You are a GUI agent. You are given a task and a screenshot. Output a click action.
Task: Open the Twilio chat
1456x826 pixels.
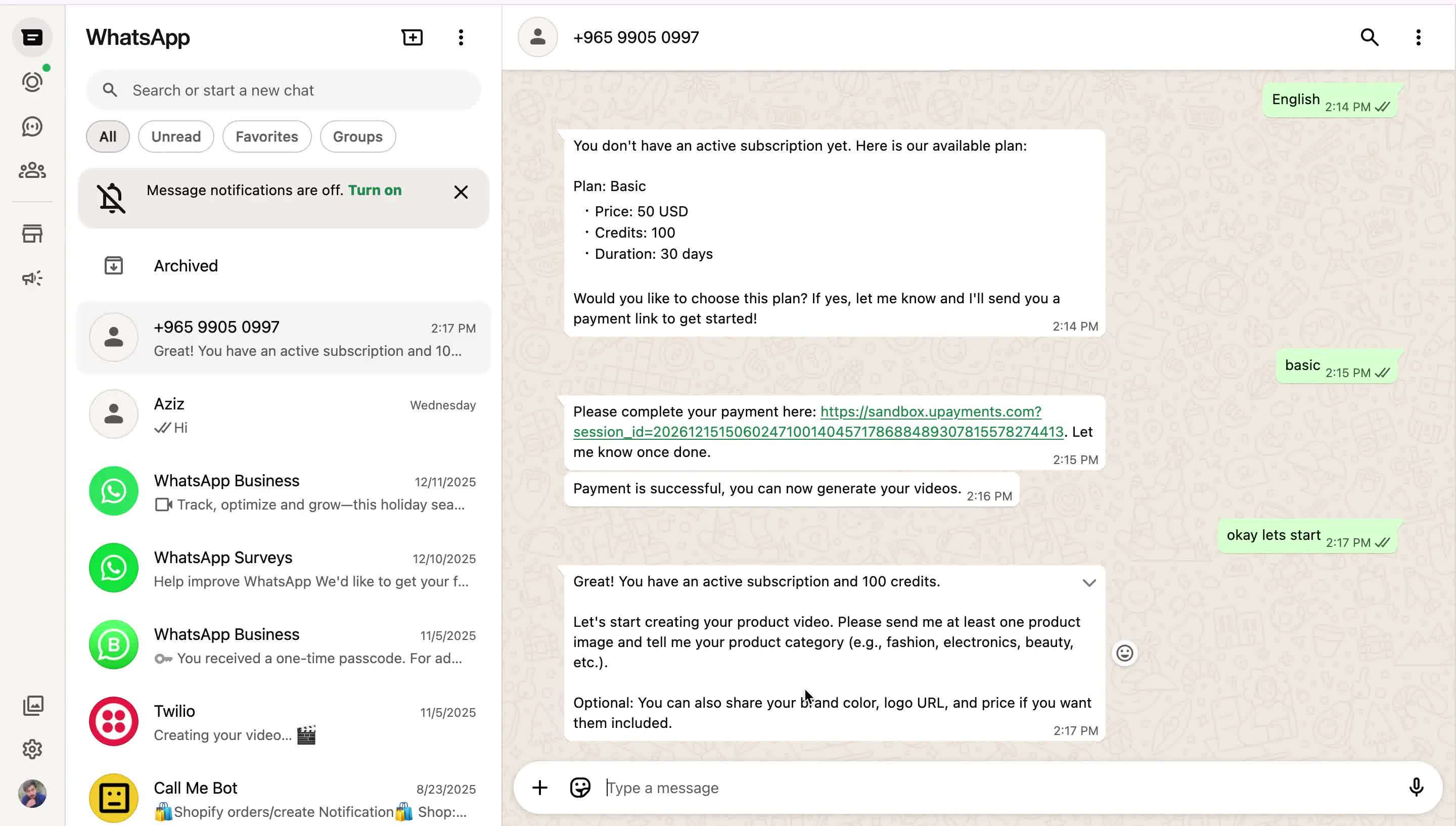284,722
